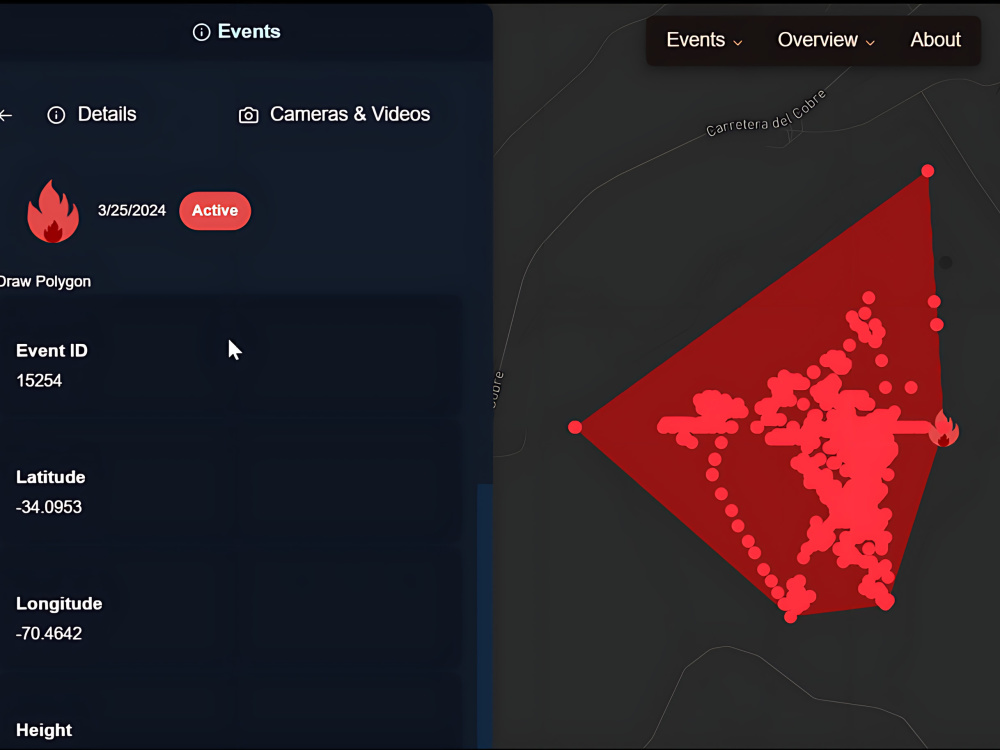Click the camera icon beside Cameras & Videos
Screen dimensions: 1000x750
pyautogui.click(x=249, y=115)
